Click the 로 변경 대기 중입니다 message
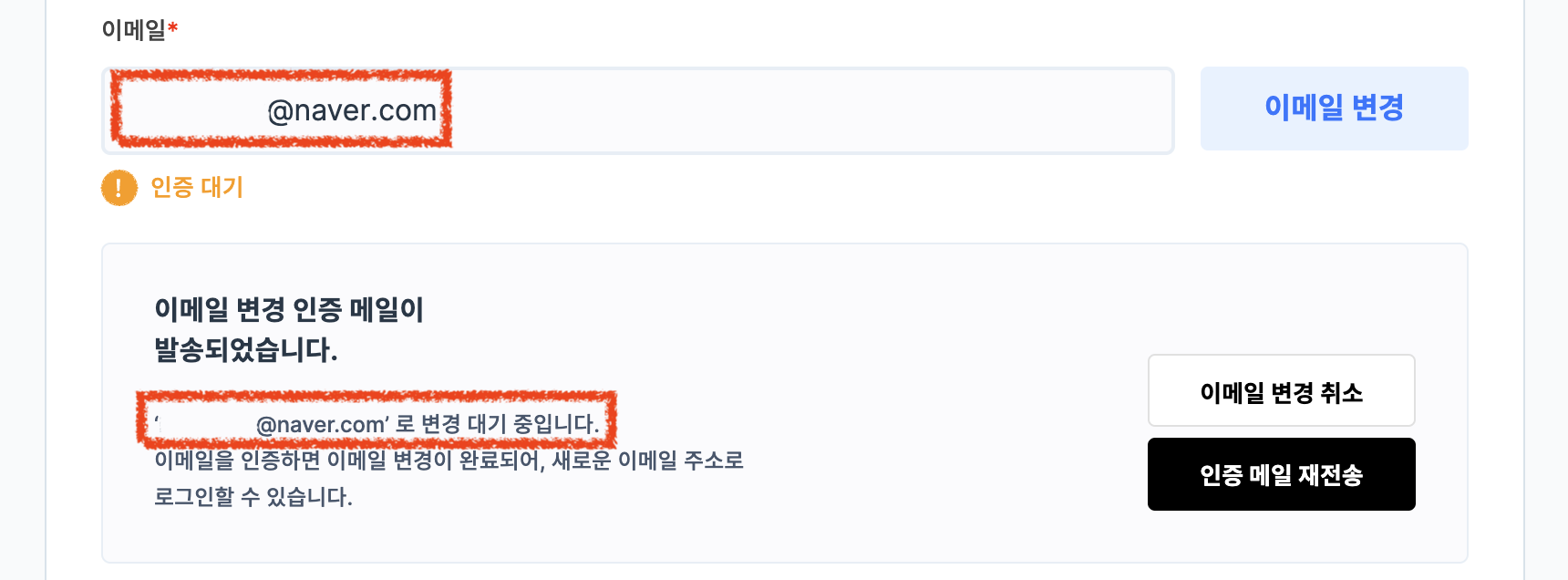The height and width of the screenshot is (580, 1568). click(498, 424)
